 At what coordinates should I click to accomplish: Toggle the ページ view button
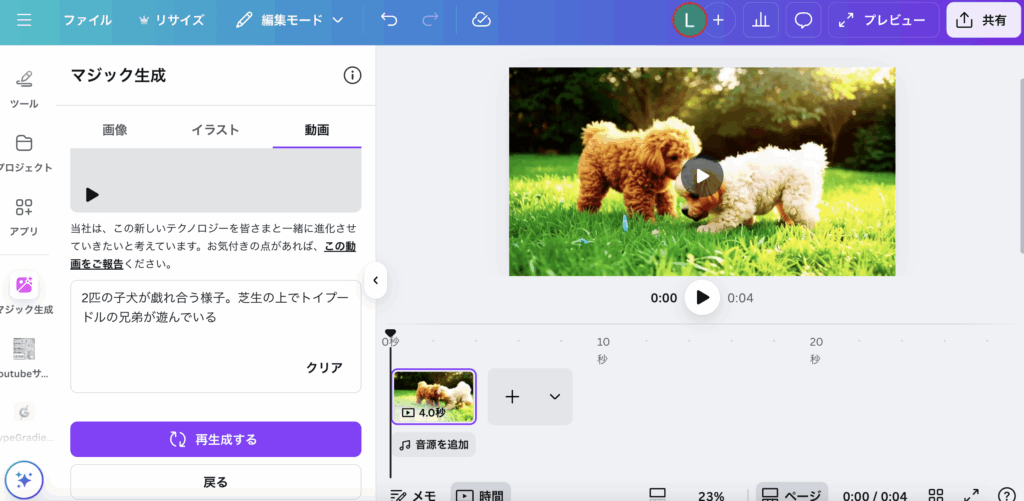[791, 494]
